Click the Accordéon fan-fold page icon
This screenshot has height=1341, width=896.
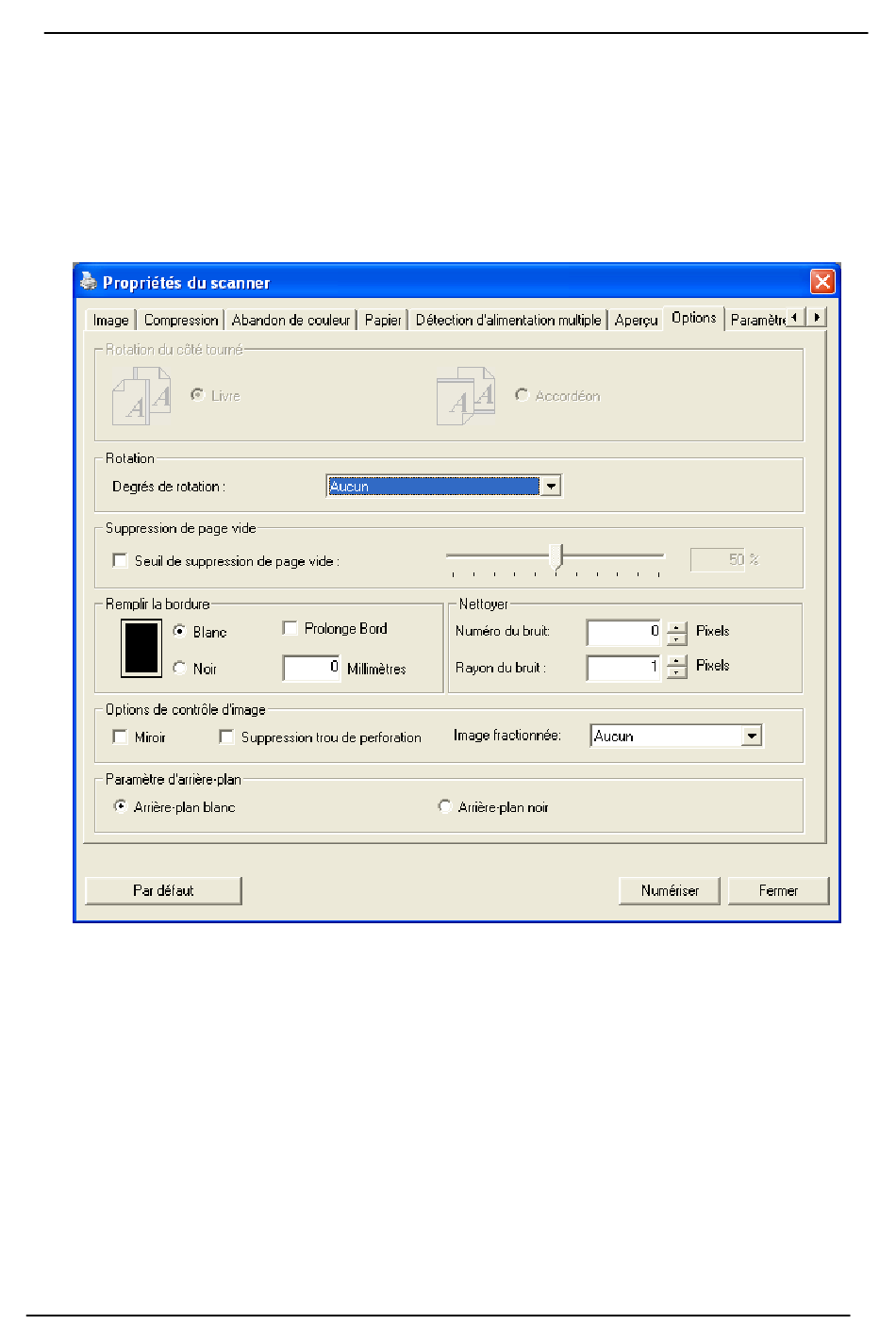pyautogui.click(x=466, y=396)
